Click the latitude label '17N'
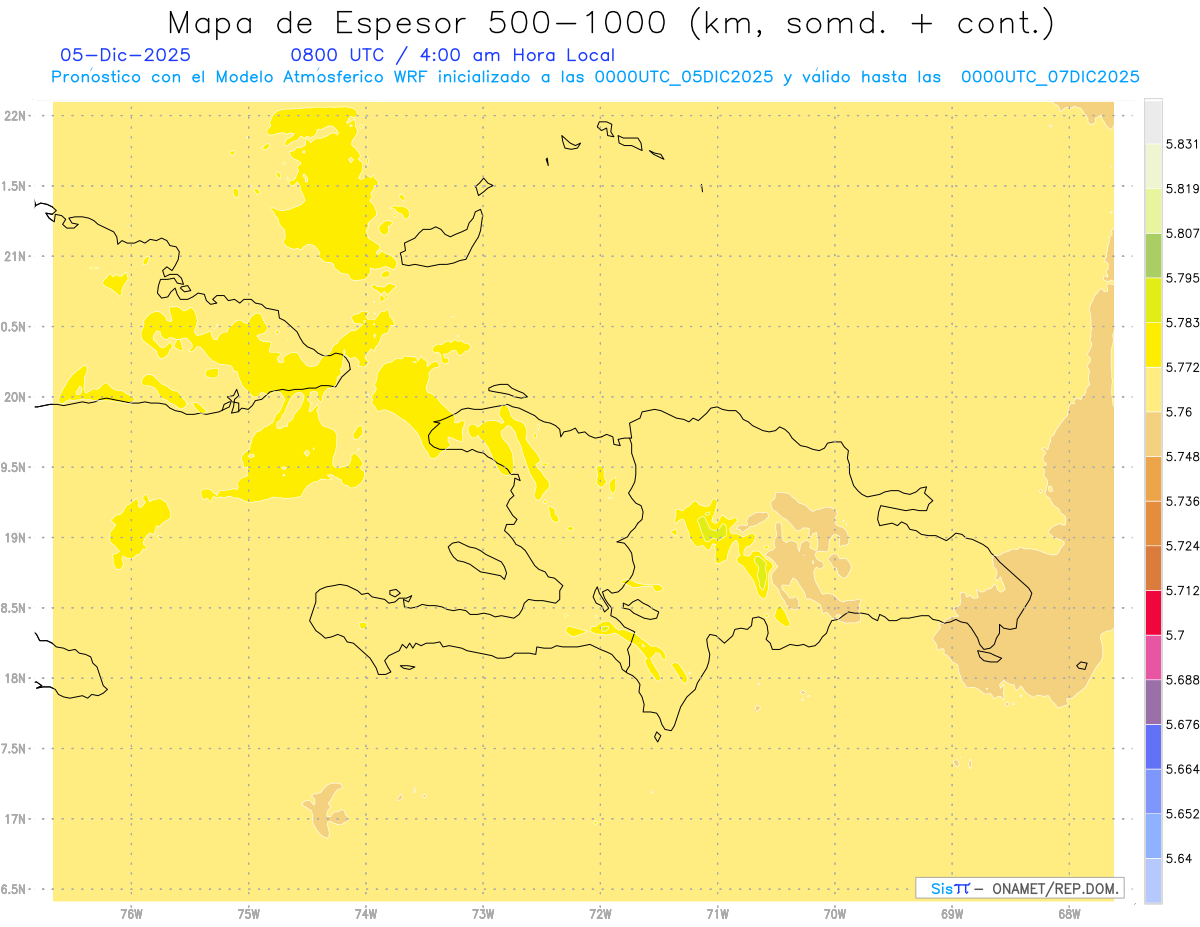This screenshot has width=1200, height=927. [x=15, y=819]
